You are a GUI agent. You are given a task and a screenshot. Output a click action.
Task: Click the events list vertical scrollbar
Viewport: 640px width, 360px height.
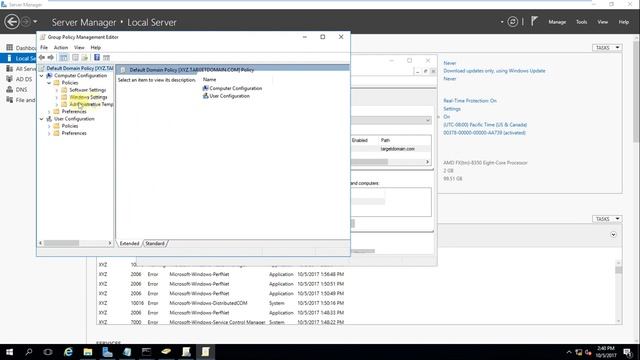[x=619, y=292]
